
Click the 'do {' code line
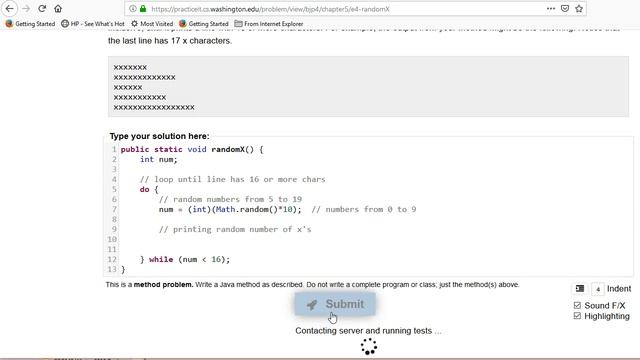(149, 189)
